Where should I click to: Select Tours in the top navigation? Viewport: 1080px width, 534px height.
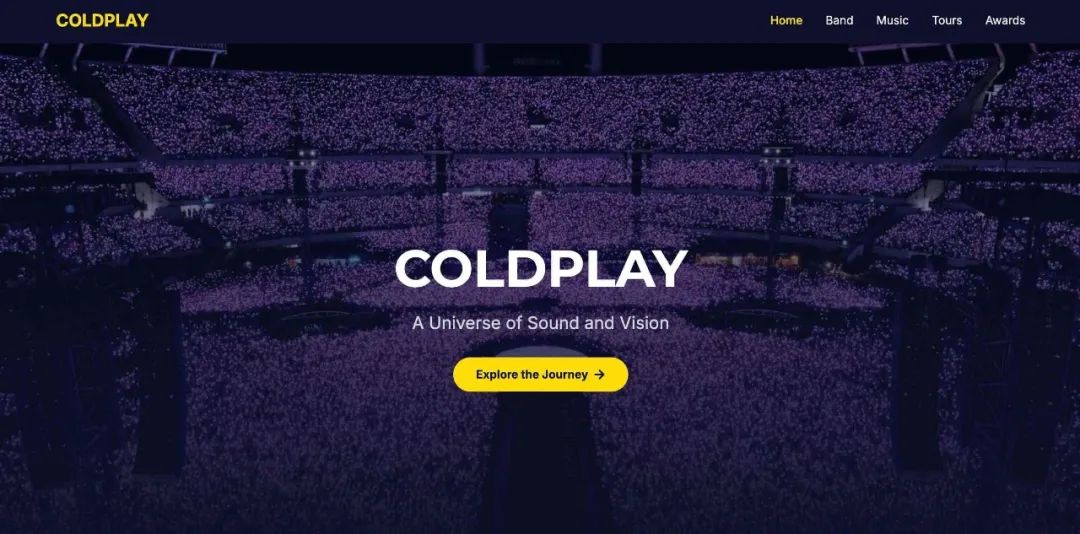(x=946, y=21)
